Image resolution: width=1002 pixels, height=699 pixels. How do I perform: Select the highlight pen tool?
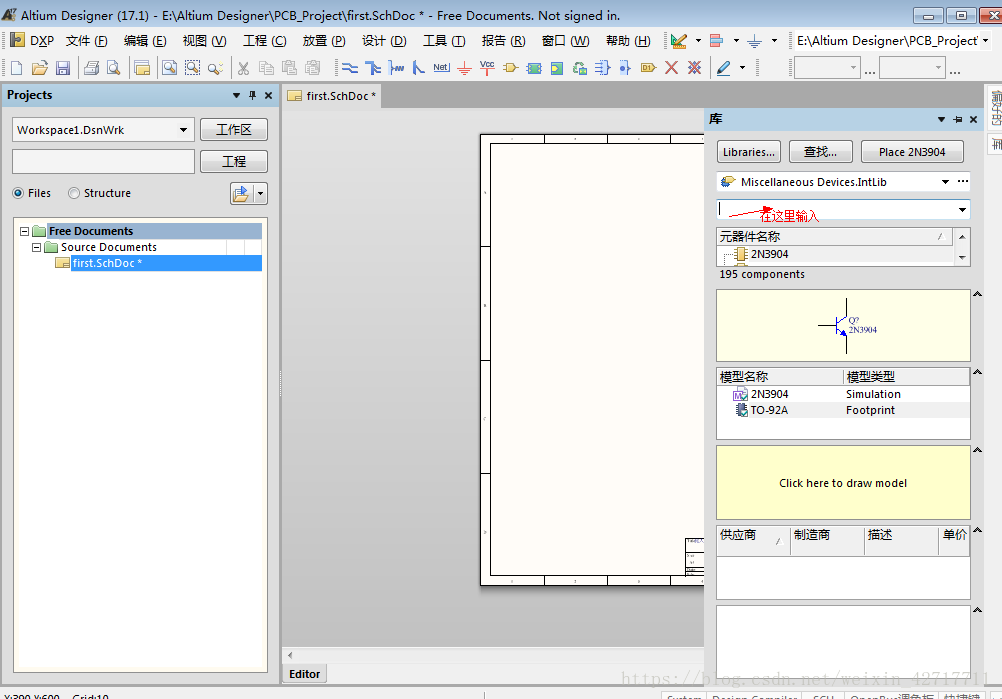tap(723, 68)
